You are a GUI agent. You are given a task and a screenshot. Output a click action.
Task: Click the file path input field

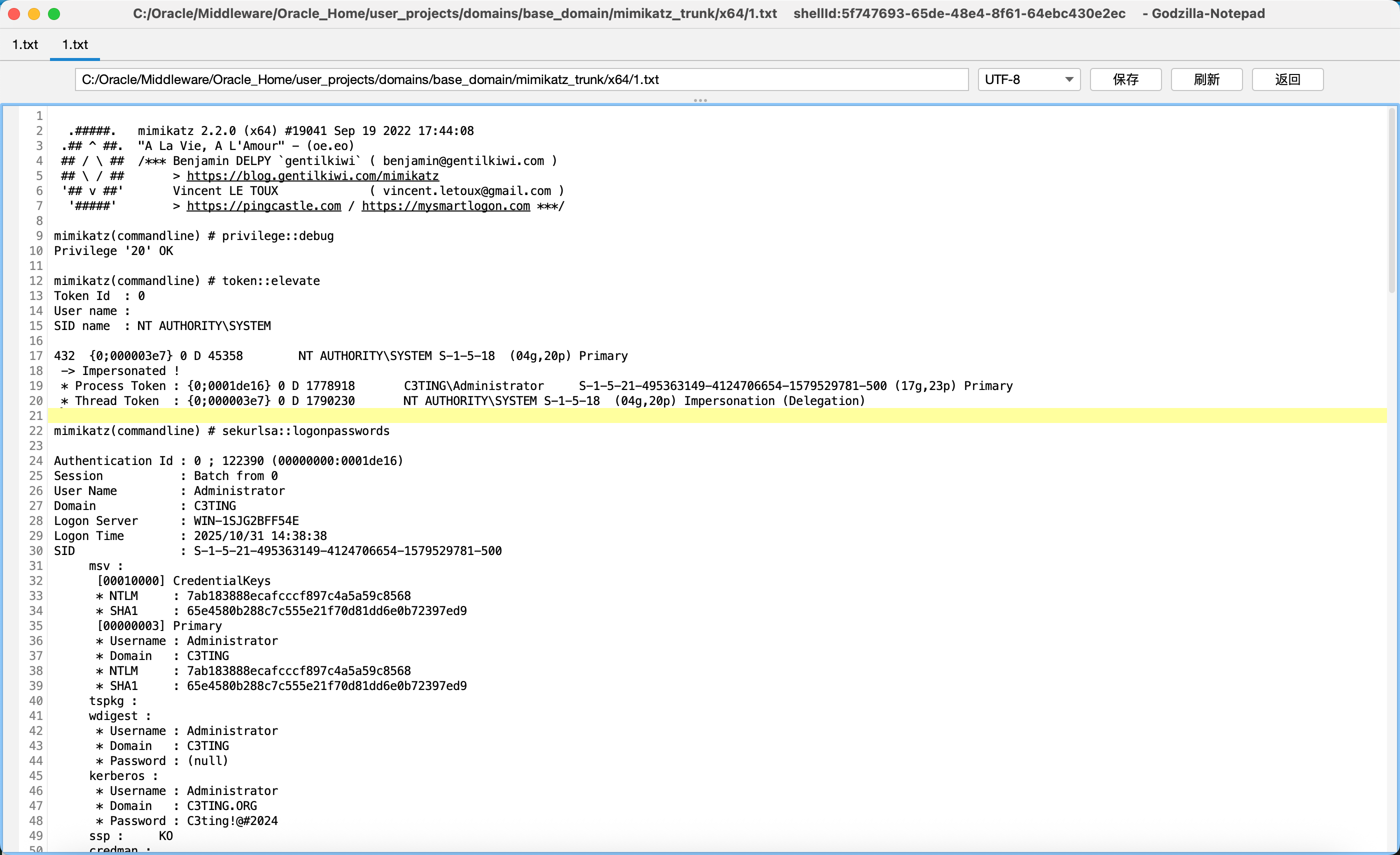(x=521, y=79)
